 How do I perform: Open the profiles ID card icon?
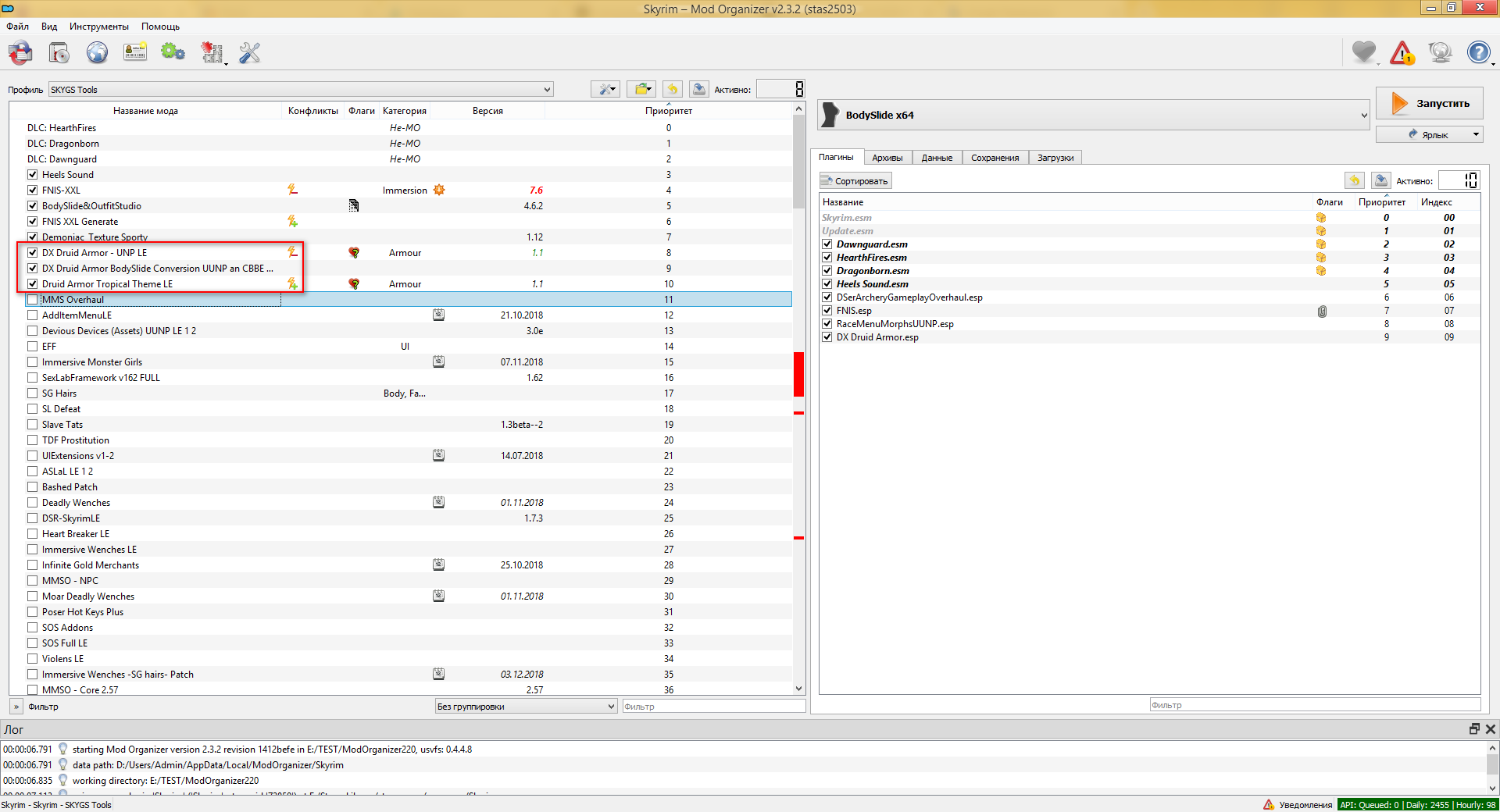[x=135, y=53]
